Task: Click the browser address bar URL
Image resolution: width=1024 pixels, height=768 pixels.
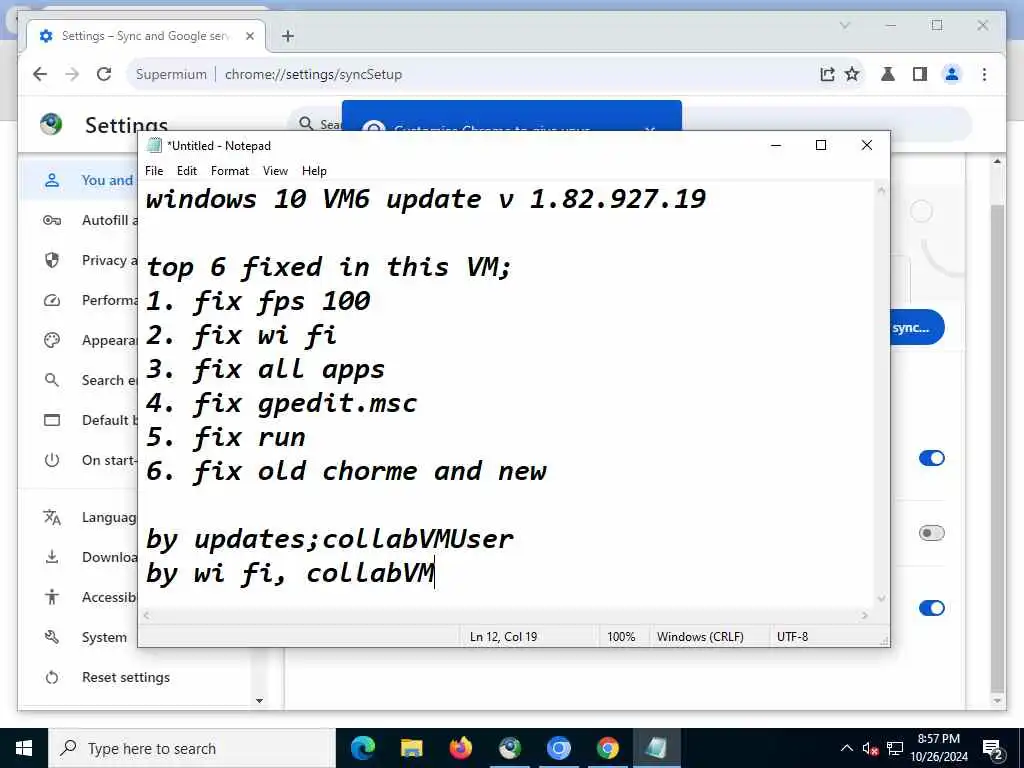Action: pyautogui.click(x=313, y=74)
